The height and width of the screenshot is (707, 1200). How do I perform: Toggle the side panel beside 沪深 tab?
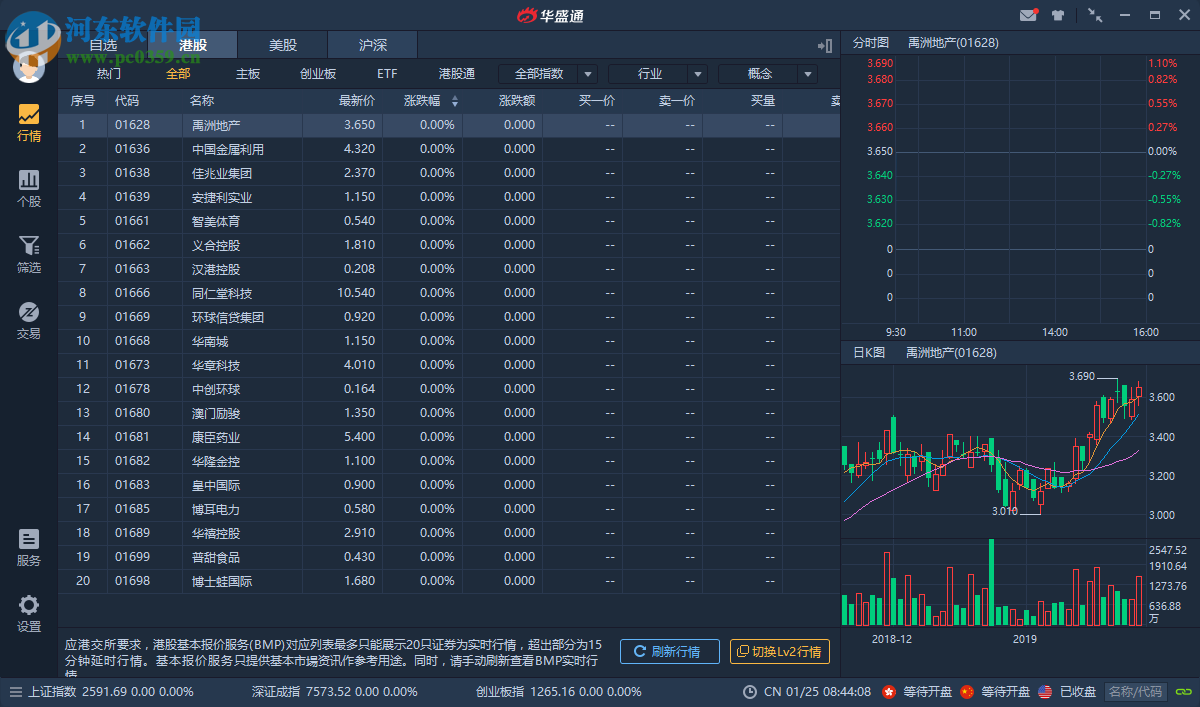(824, 46)
